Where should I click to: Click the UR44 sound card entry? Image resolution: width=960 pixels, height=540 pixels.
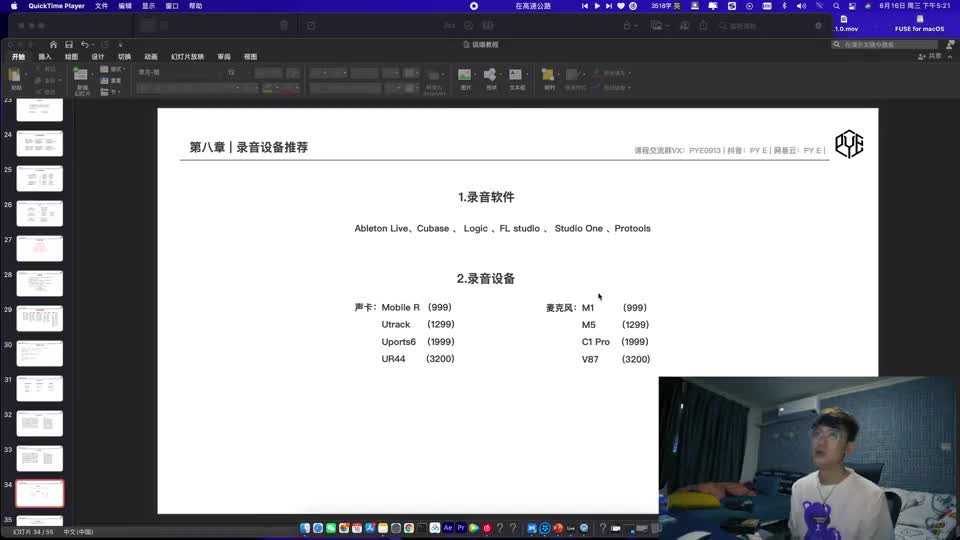[393, 359]
